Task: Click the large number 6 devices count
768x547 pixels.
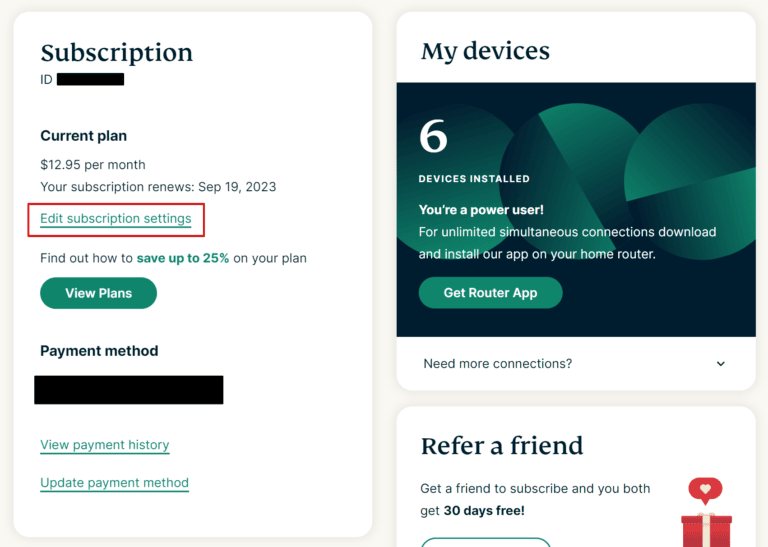Action: point(433,137)
